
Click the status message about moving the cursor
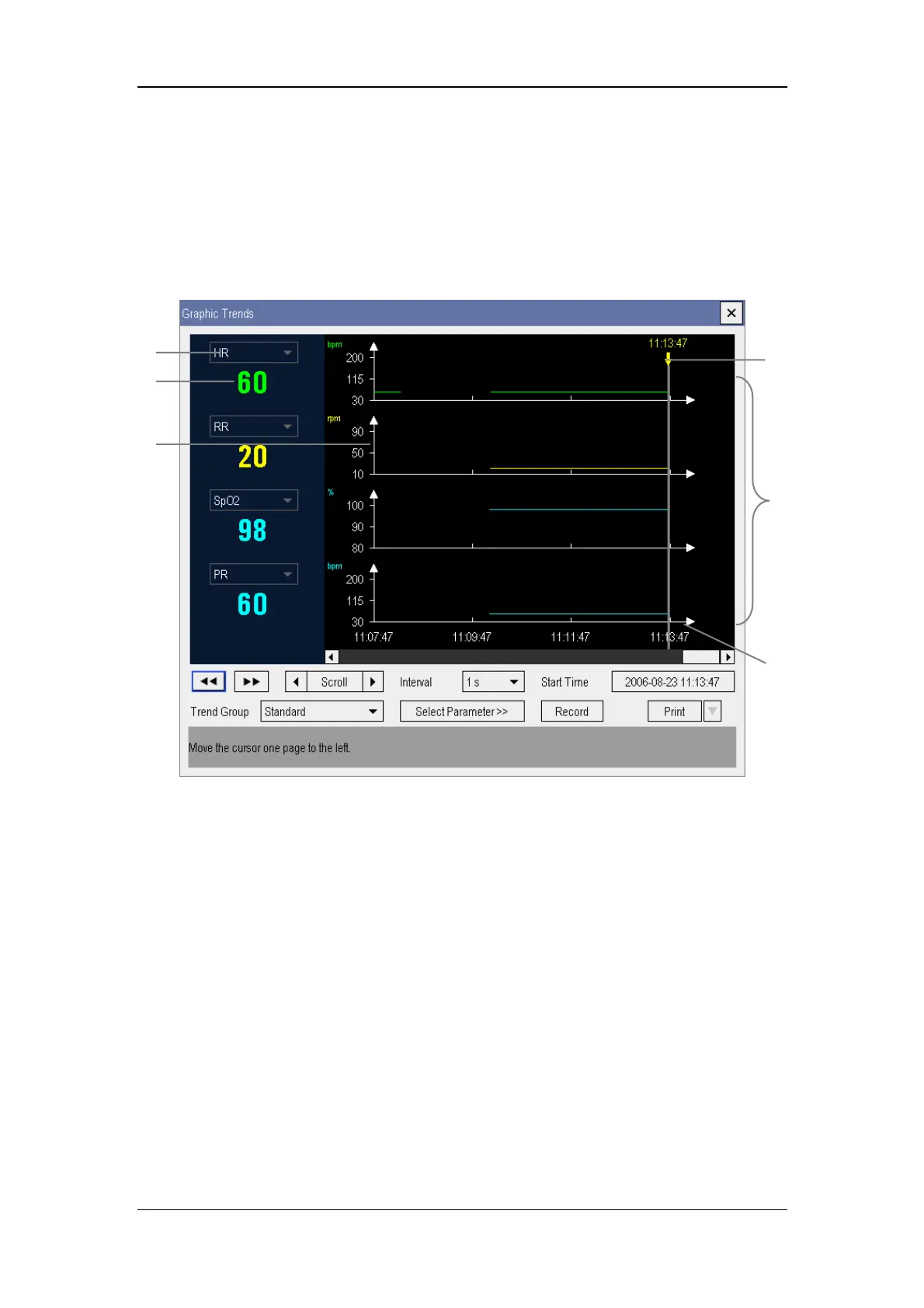click(x=269, y=748)
